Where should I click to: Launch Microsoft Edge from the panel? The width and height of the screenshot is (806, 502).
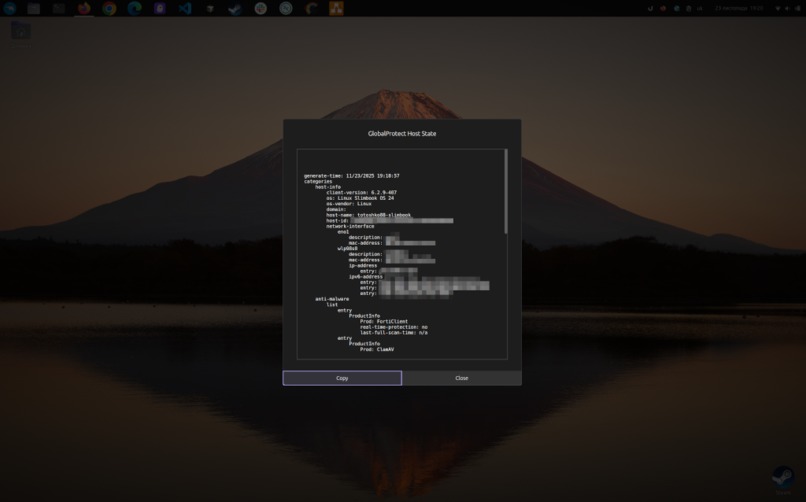[x=135, y=8]
